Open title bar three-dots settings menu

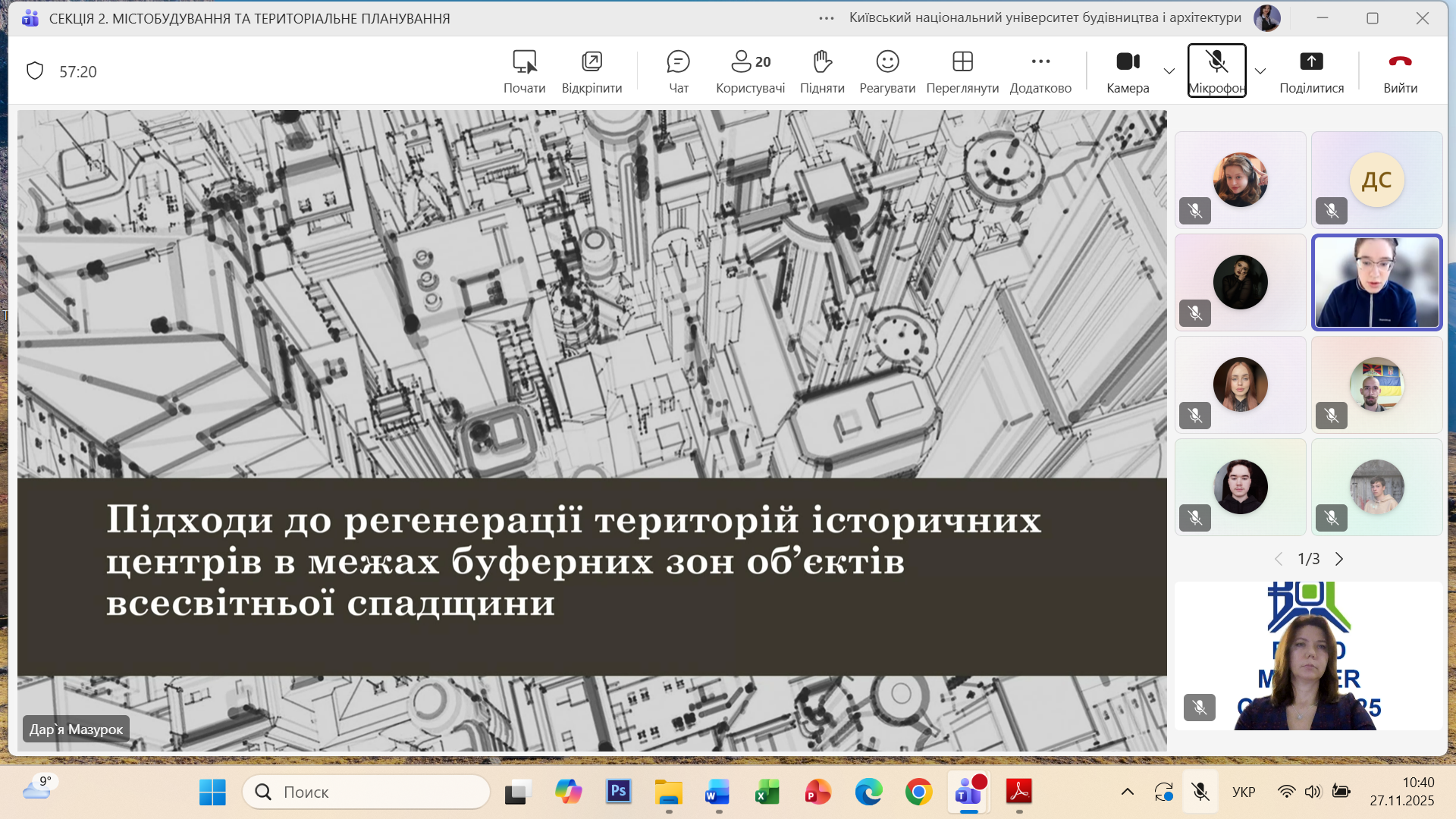827,18
